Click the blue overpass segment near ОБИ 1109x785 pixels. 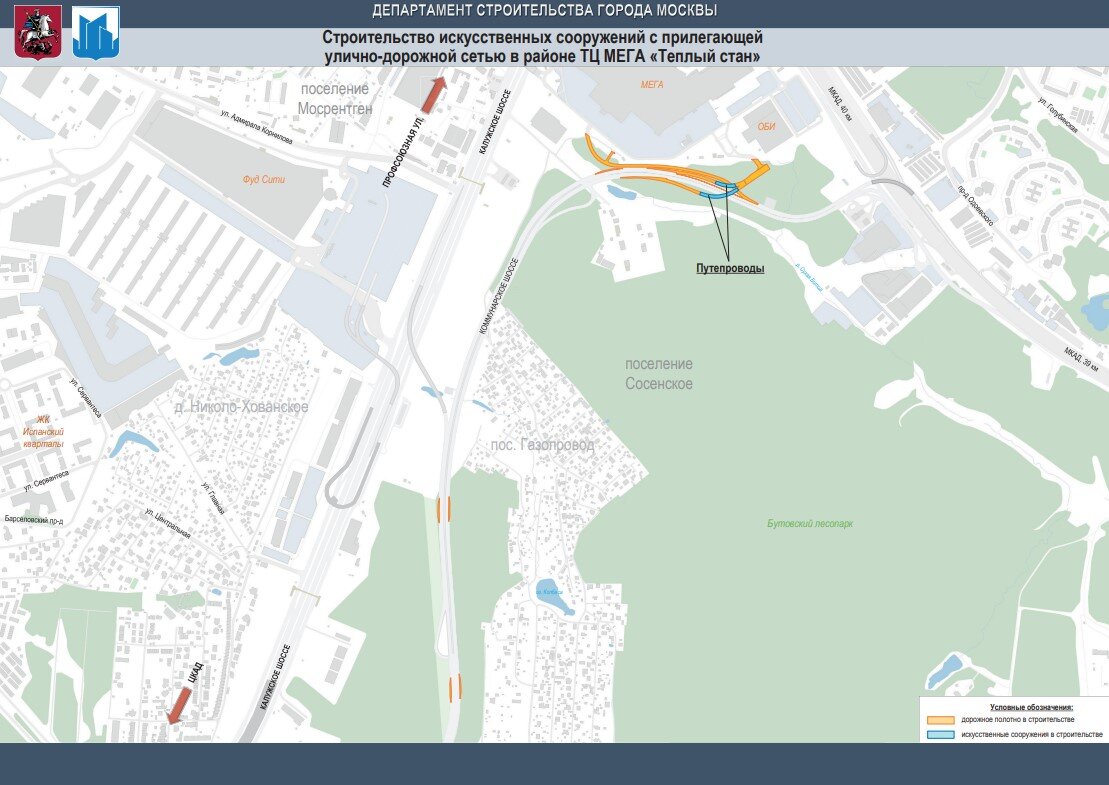pyautogui.click(x=726, y=186)
